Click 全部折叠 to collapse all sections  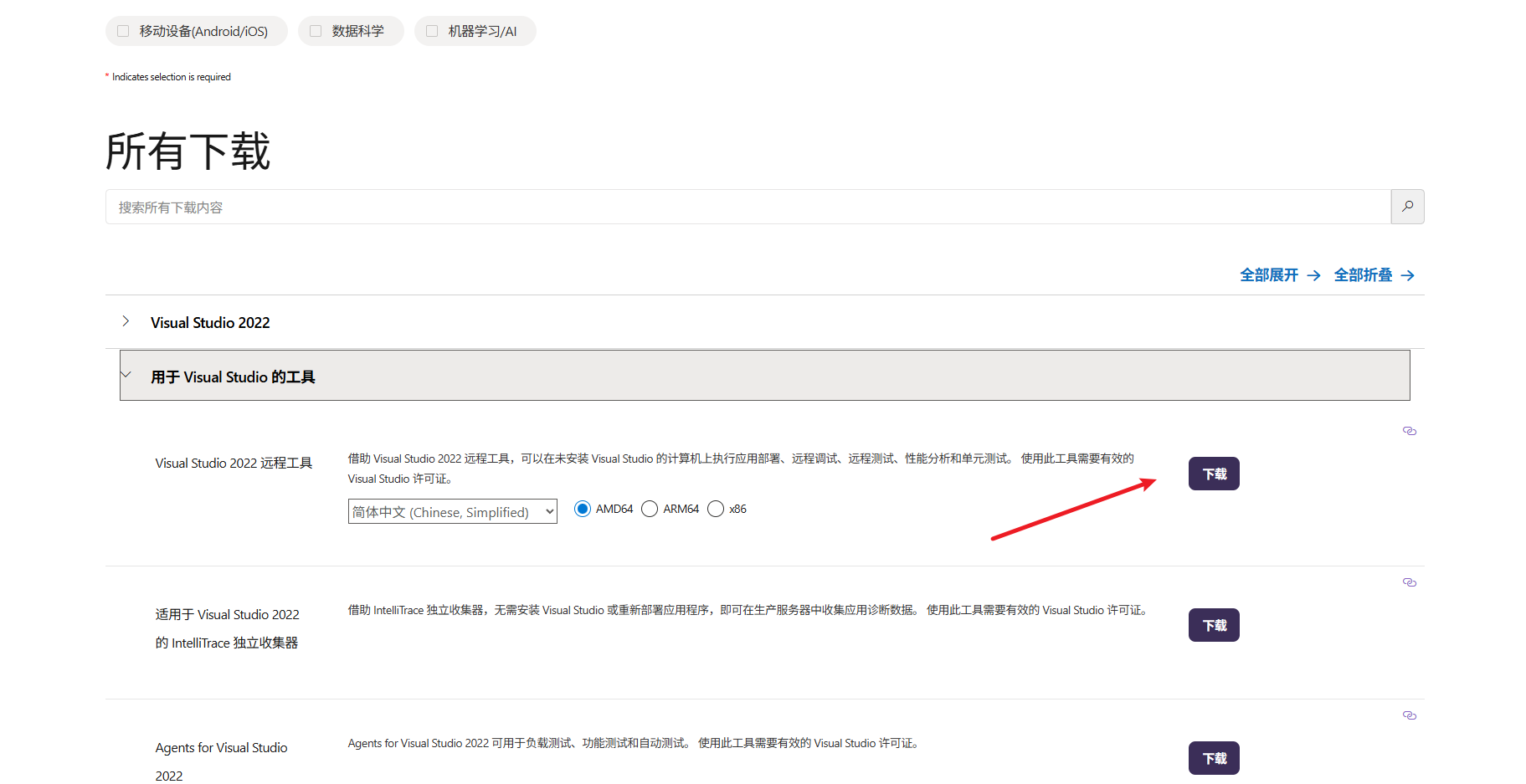click(1374, 275)
